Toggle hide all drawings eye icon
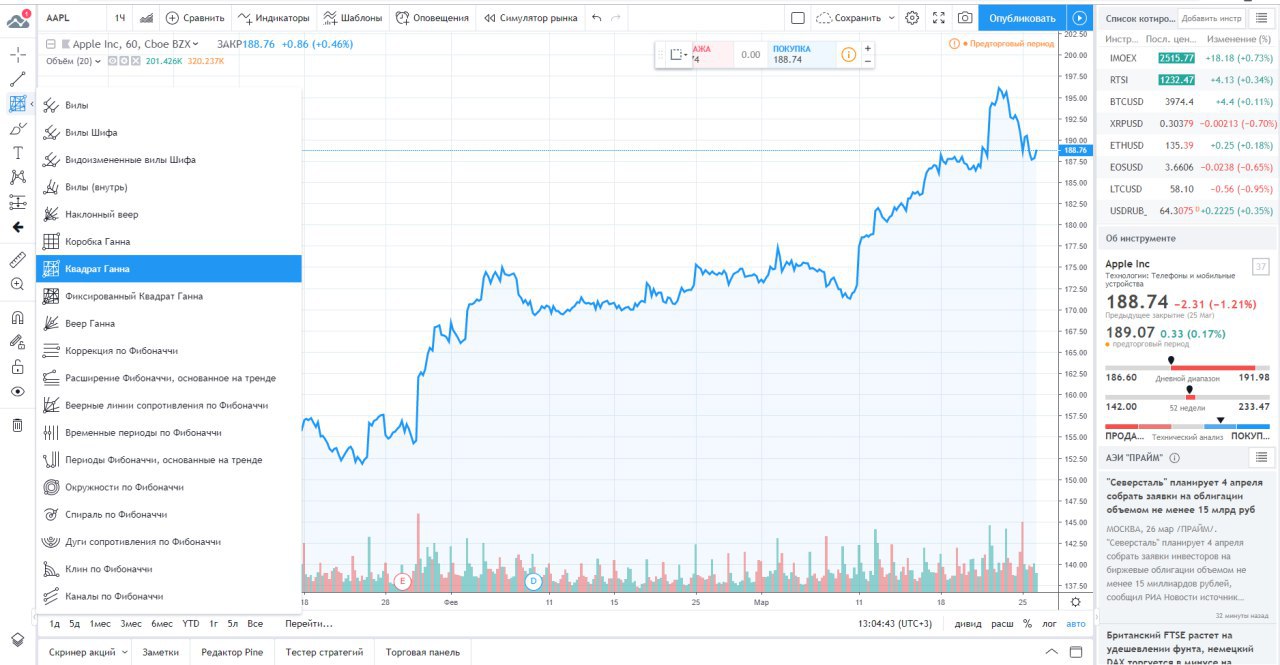Viewport: 1280px width, 665px height. pyautogui.click(x=17, y=391)
